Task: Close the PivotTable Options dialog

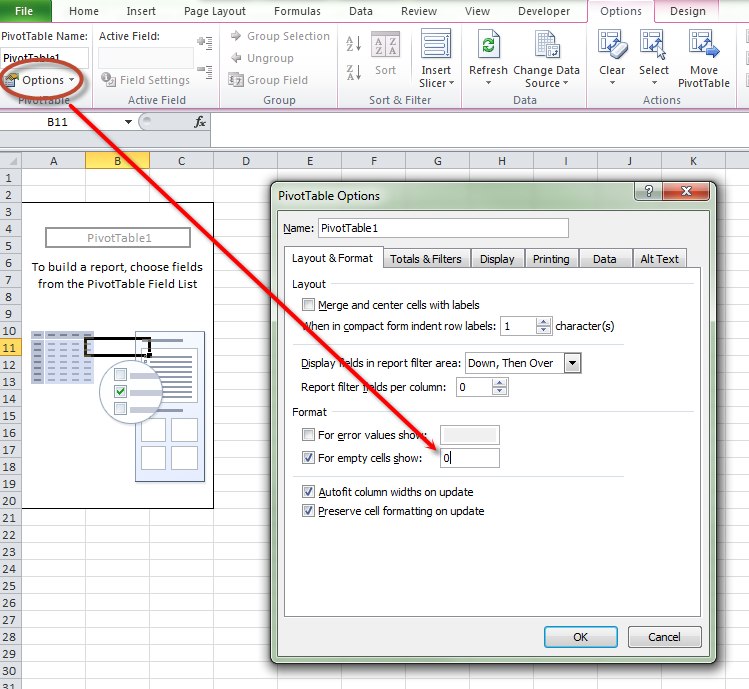Action: point(686,192)
